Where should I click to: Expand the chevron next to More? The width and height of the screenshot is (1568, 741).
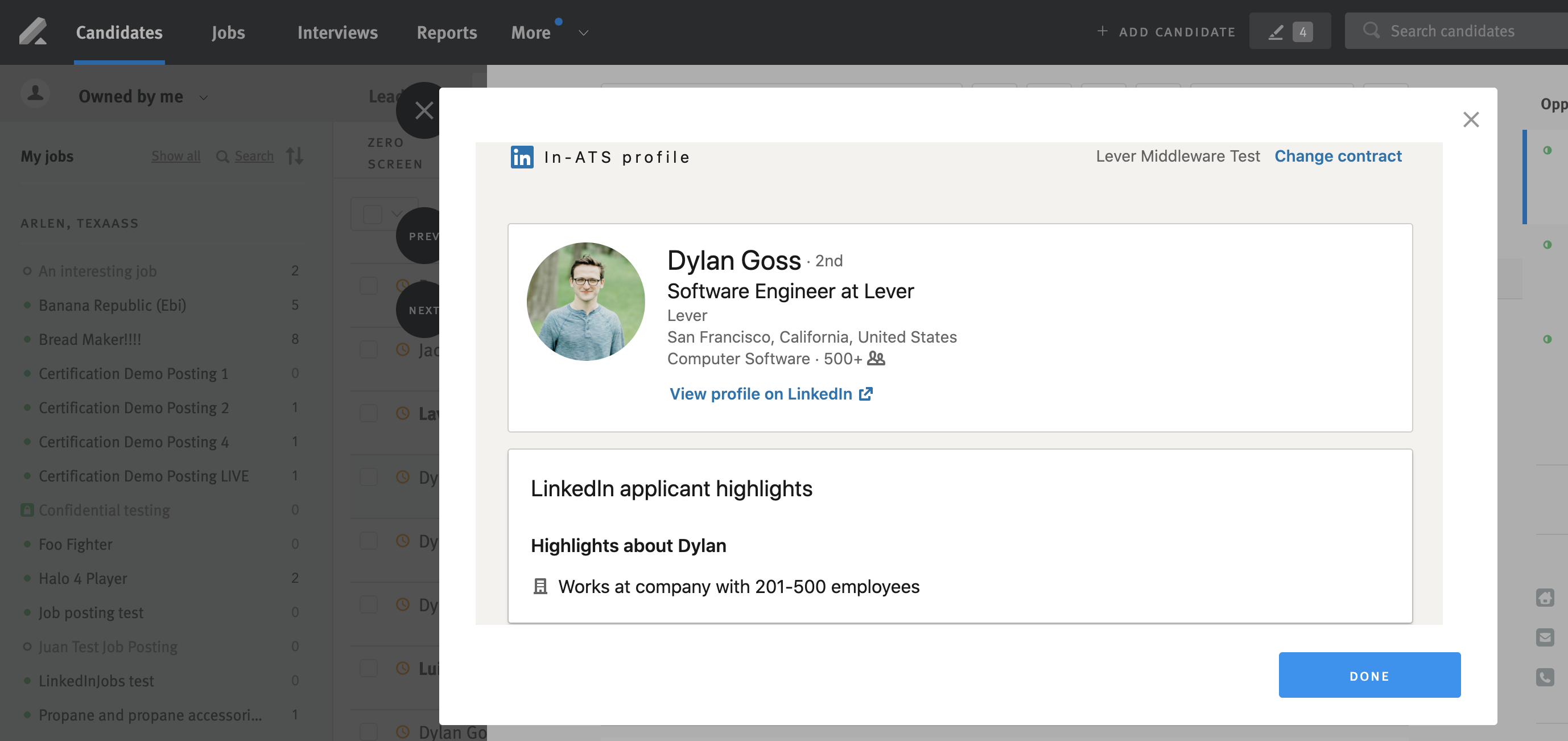coord(583,33)
